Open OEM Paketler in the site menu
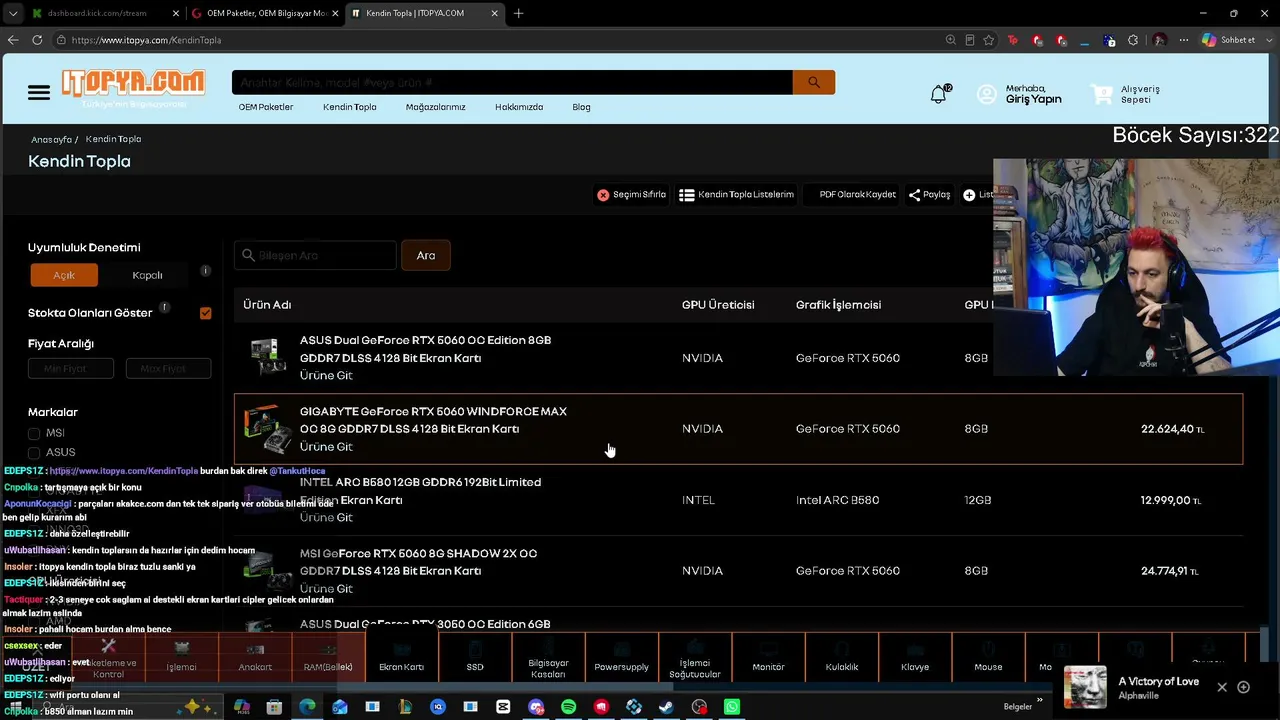Viewport: 1280px width, 720px height. coord(266,107)
